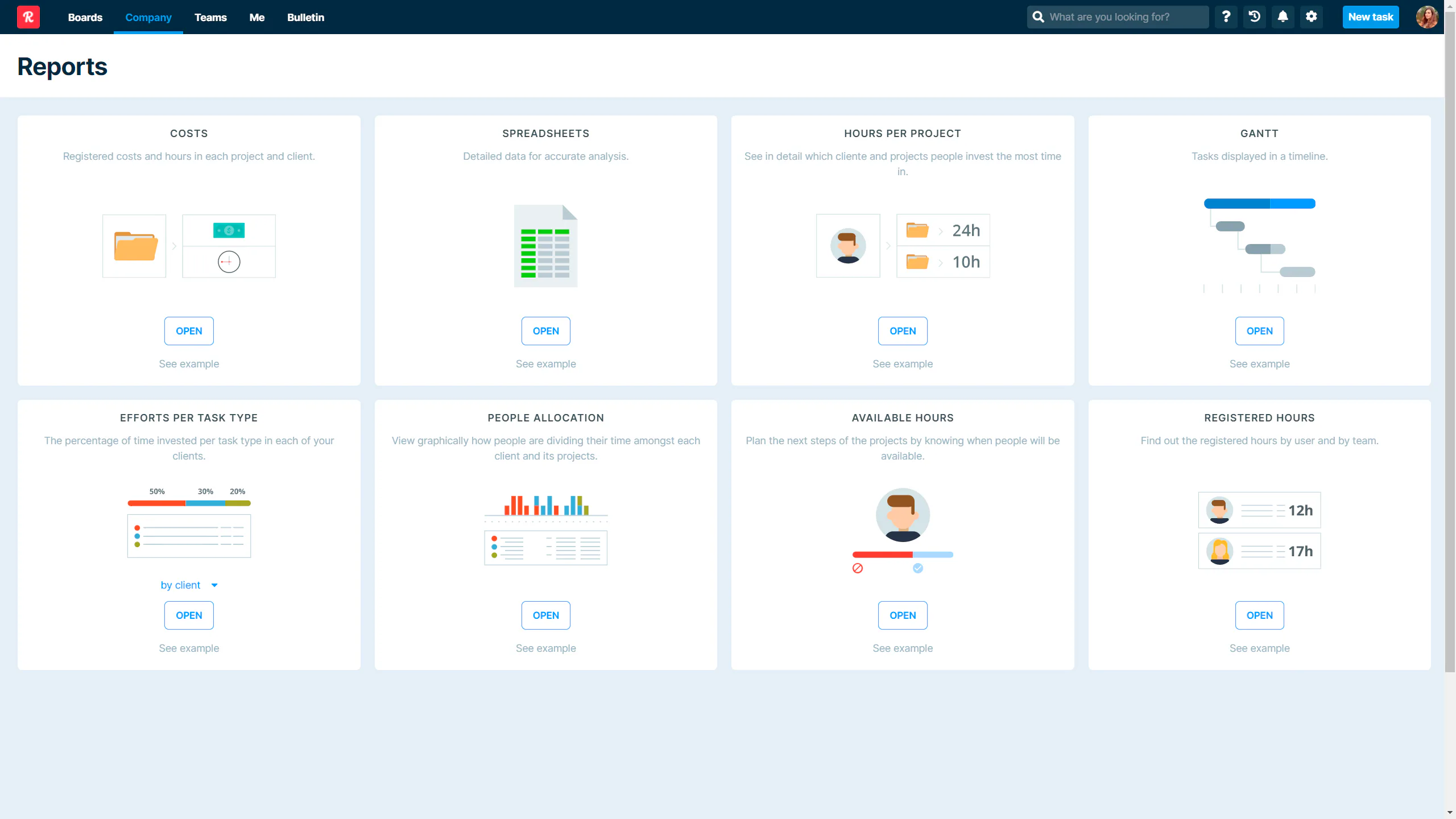
Task: Click the blue check icon under Available Hours
Action: pyautogui.click(x=918, y=568)
